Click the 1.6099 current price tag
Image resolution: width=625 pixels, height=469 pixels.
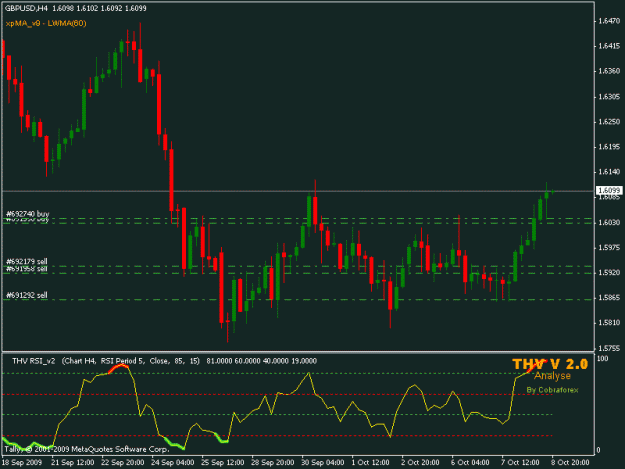pos(609,190)
